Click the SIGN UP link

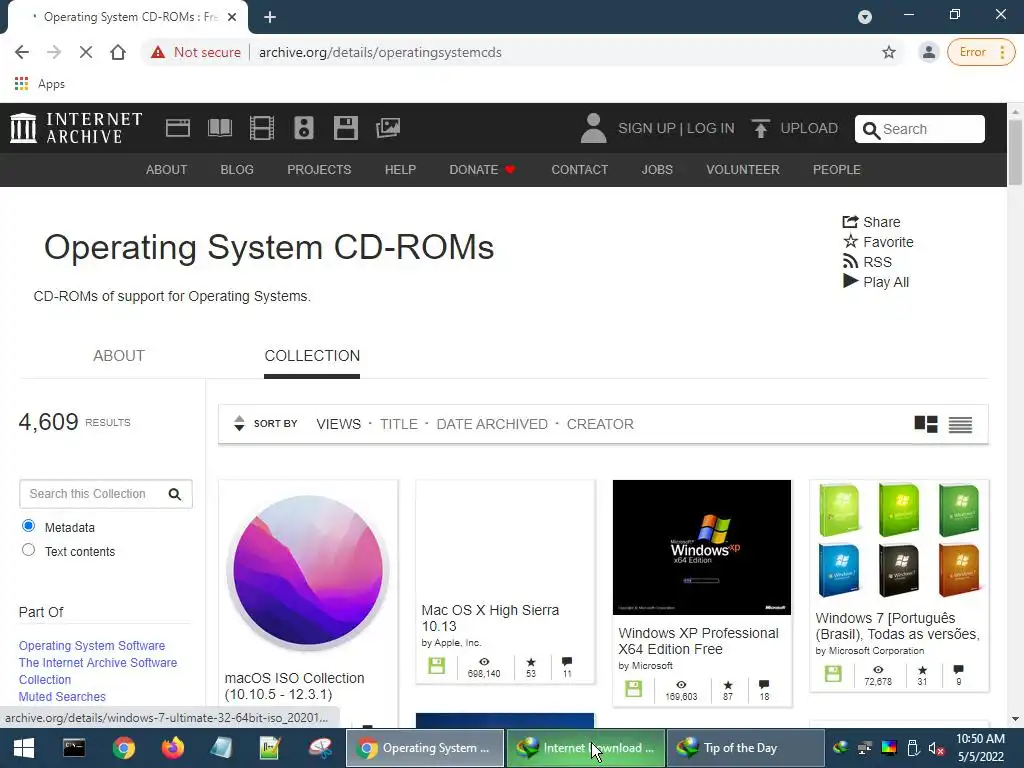647,128
